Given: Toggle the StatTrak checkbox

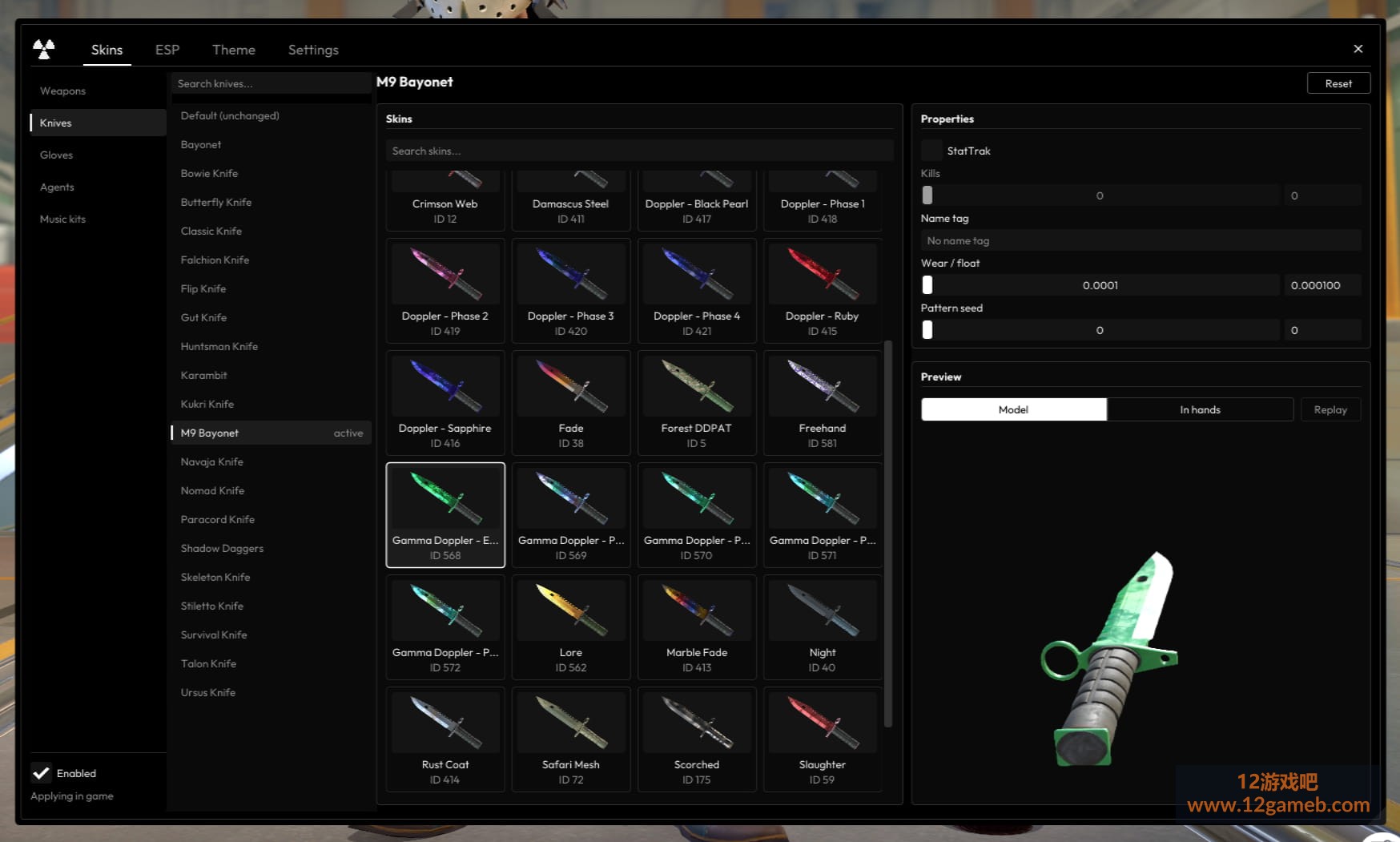Looking at the screenshot, I should [x=931, y=151].
